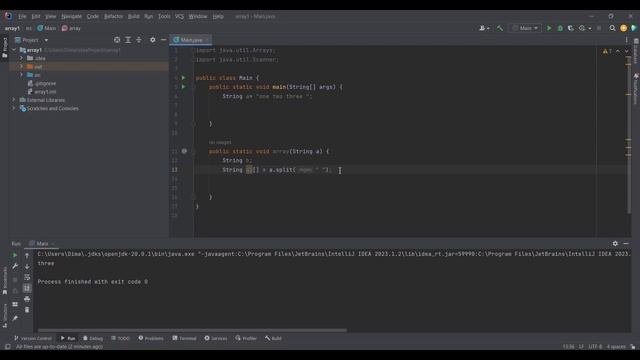Pin the Run tab with pin icon
The height and width of the screenshot is (360, 640).
(15, 318)
